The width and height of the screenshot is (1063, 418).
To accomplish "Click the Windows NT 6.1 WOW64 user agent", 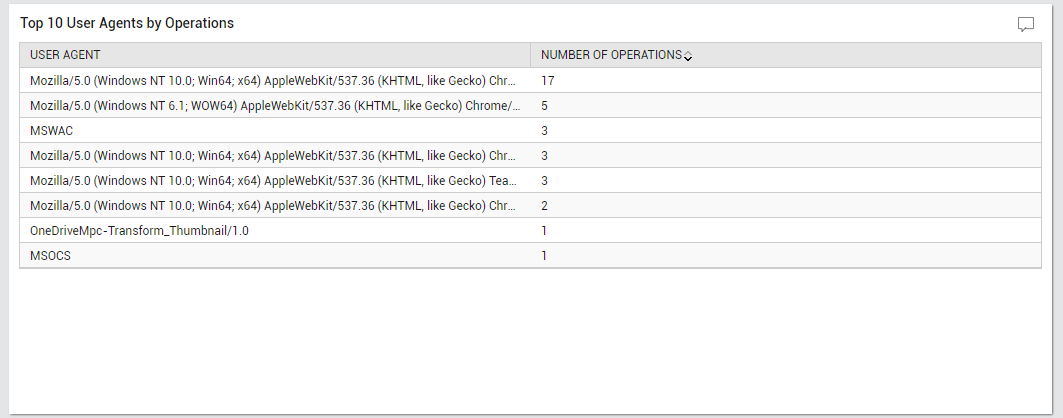I will click(276, 105).
